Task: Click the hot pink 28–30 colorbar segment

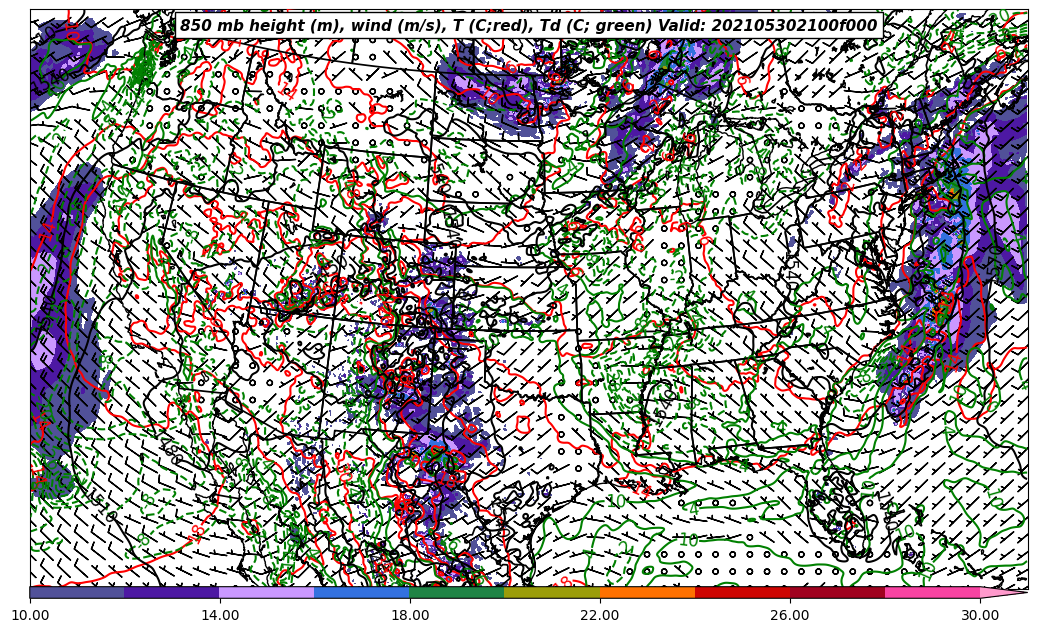Action: pyautogui.click(x=932, y=592)
